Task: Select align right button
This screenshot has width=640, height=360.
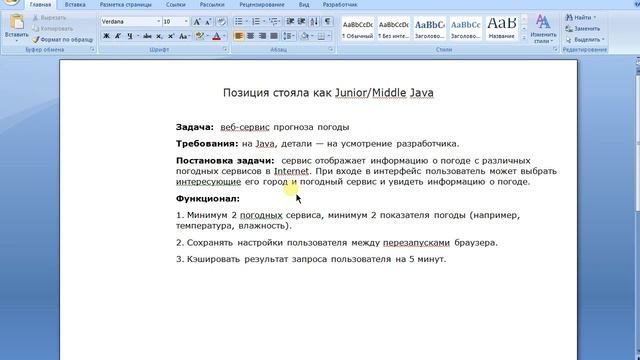Action: coord(262,36)
